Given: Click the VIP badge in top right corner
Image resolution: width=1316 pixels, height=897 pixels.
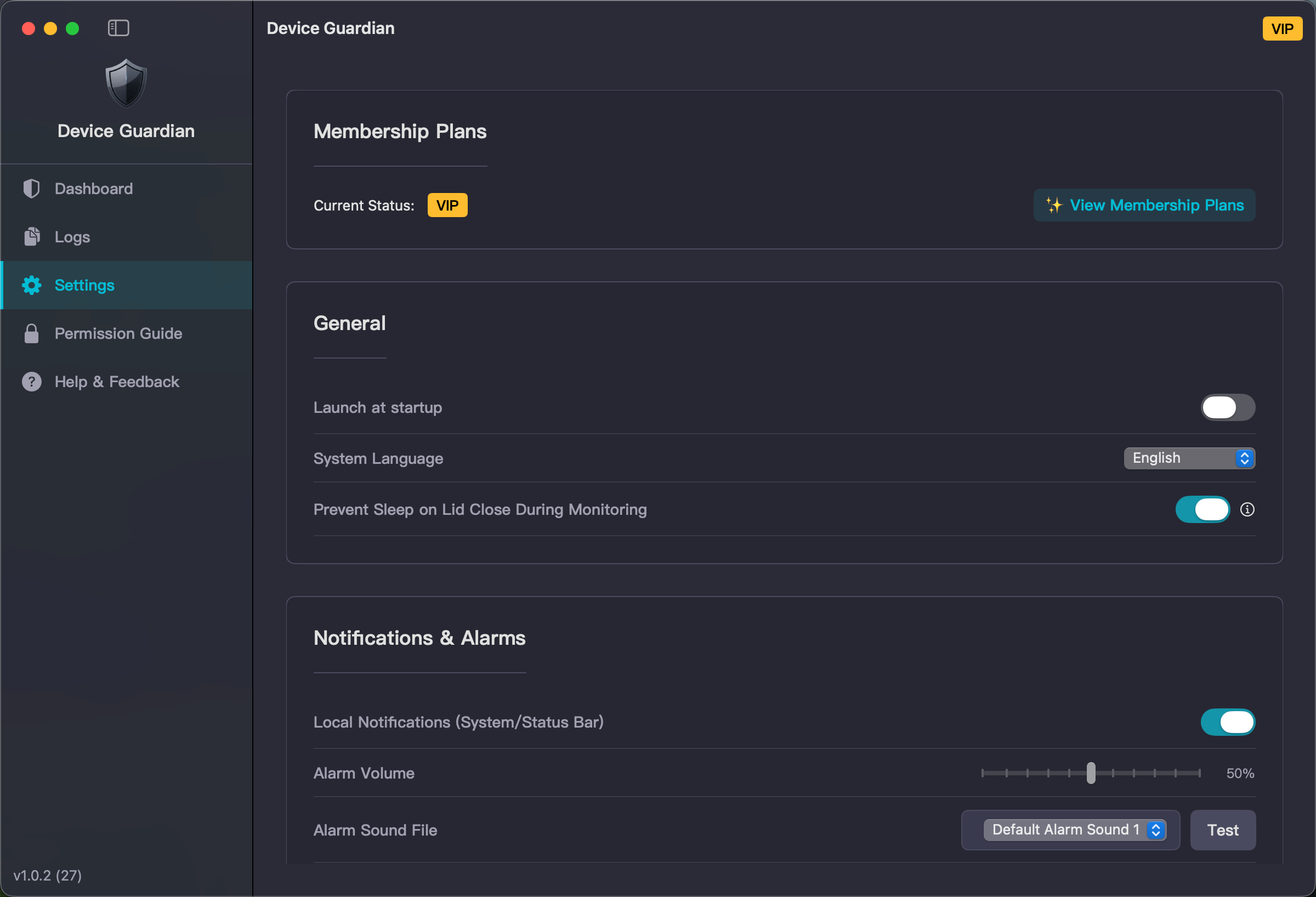Looking at the screenshot, I should click(x=1282, y=29).
